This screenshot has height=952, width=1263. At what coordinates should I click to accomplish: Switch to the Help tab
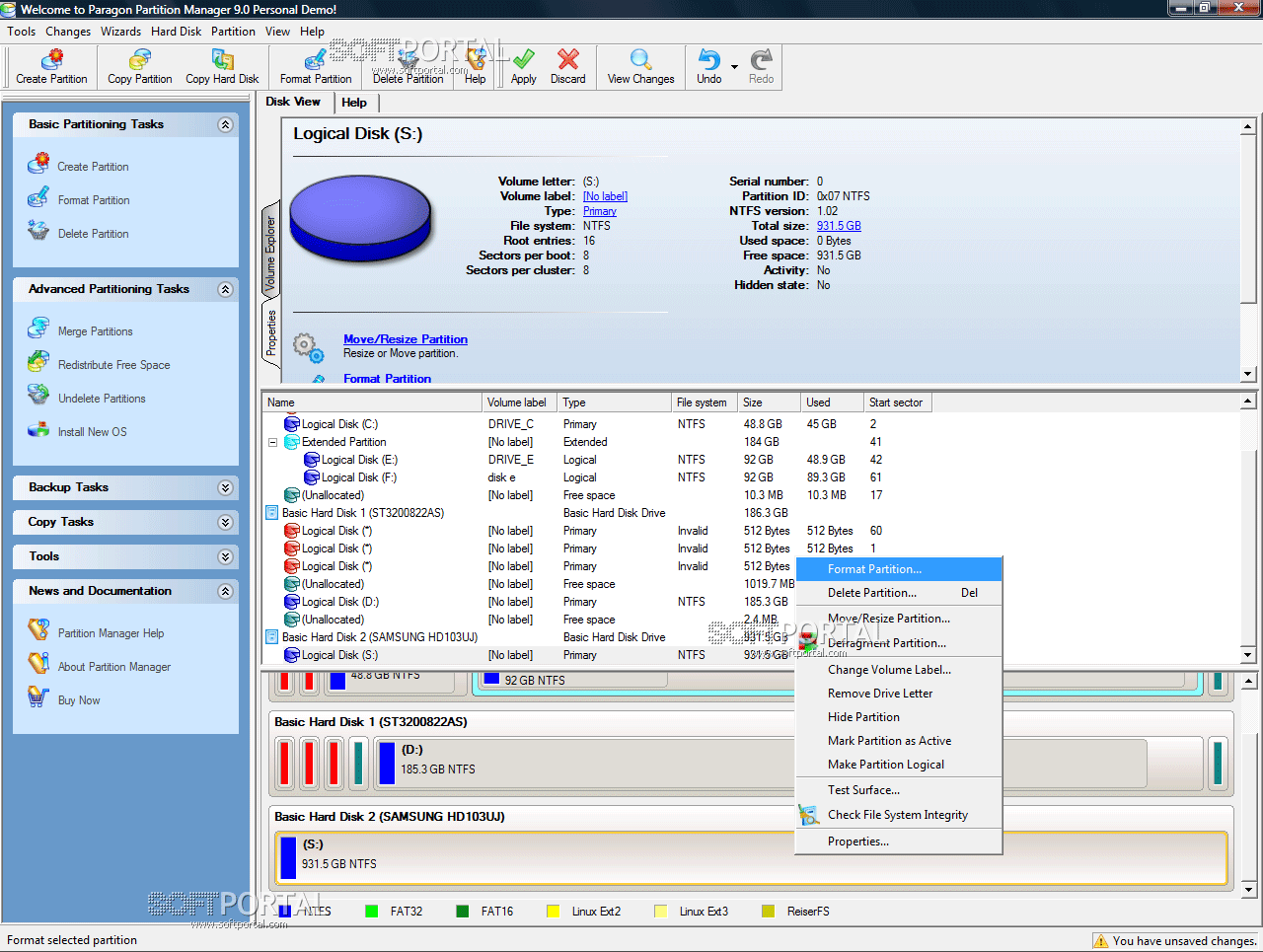[x=354, y=102]
